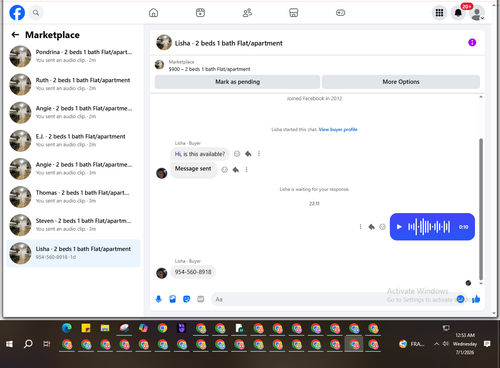Viewport: 500px width, 368px height.
Task: Select Lisha conversation in list
Action: 73,253
